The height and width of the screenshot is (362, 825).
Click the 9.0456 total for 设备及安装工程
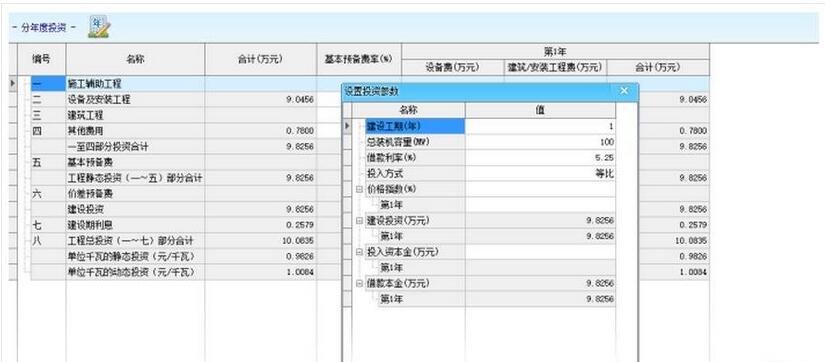point(260,99)
